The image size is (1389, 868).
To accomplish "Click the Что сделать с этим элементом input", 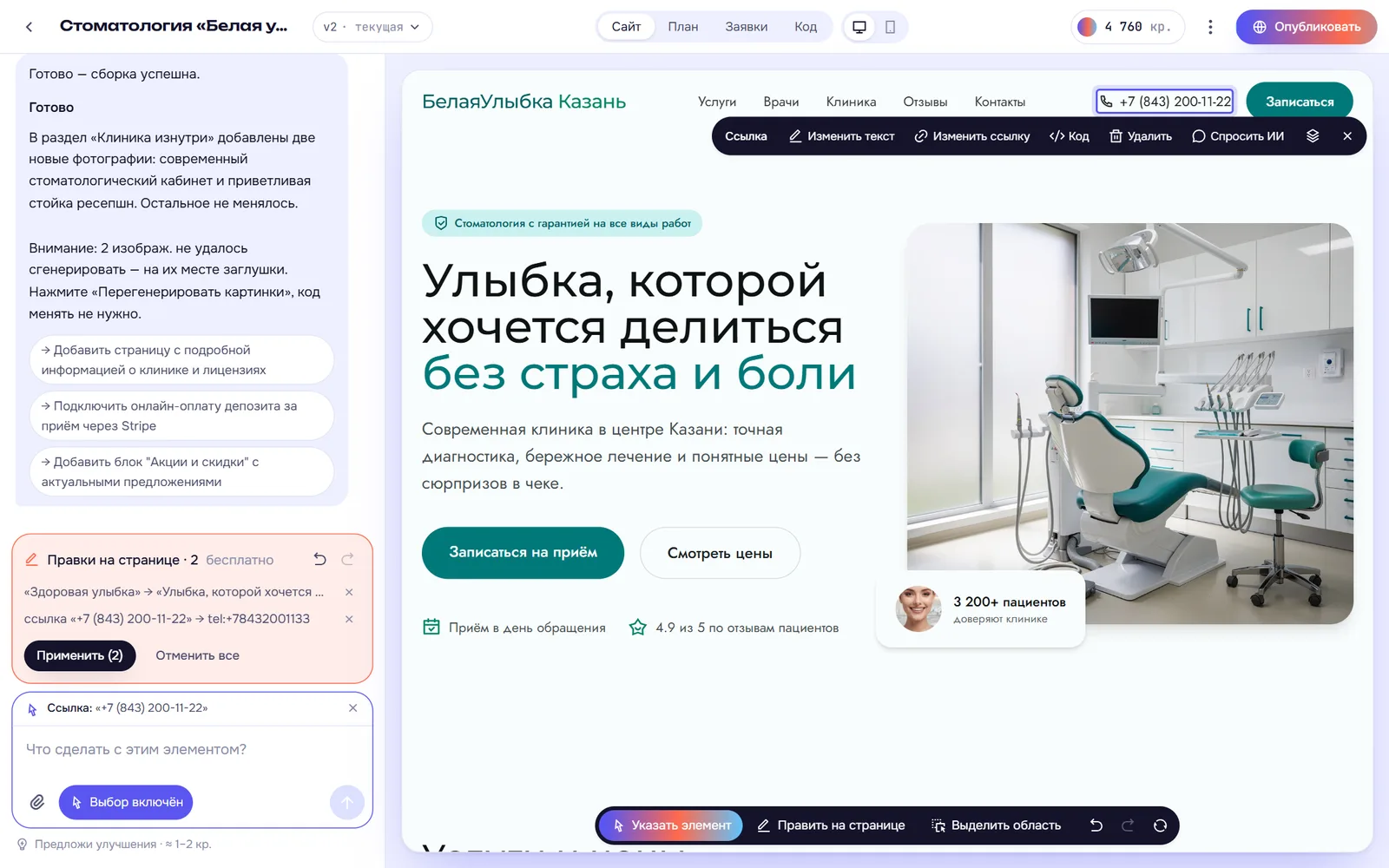I will 192,749.
